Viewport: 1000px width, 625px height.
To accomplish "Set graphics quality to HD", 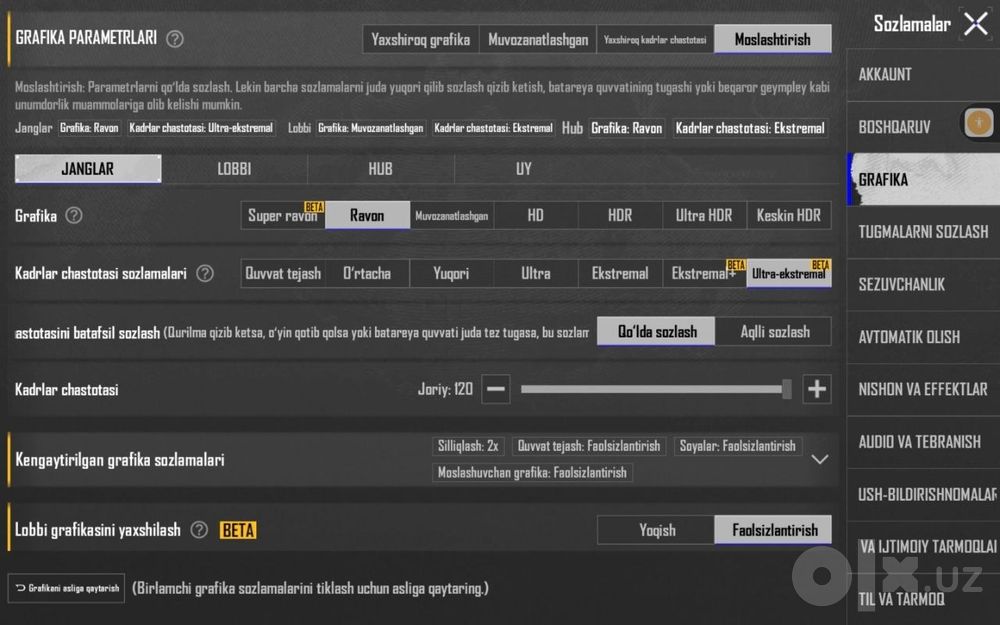I will [536, 216].
